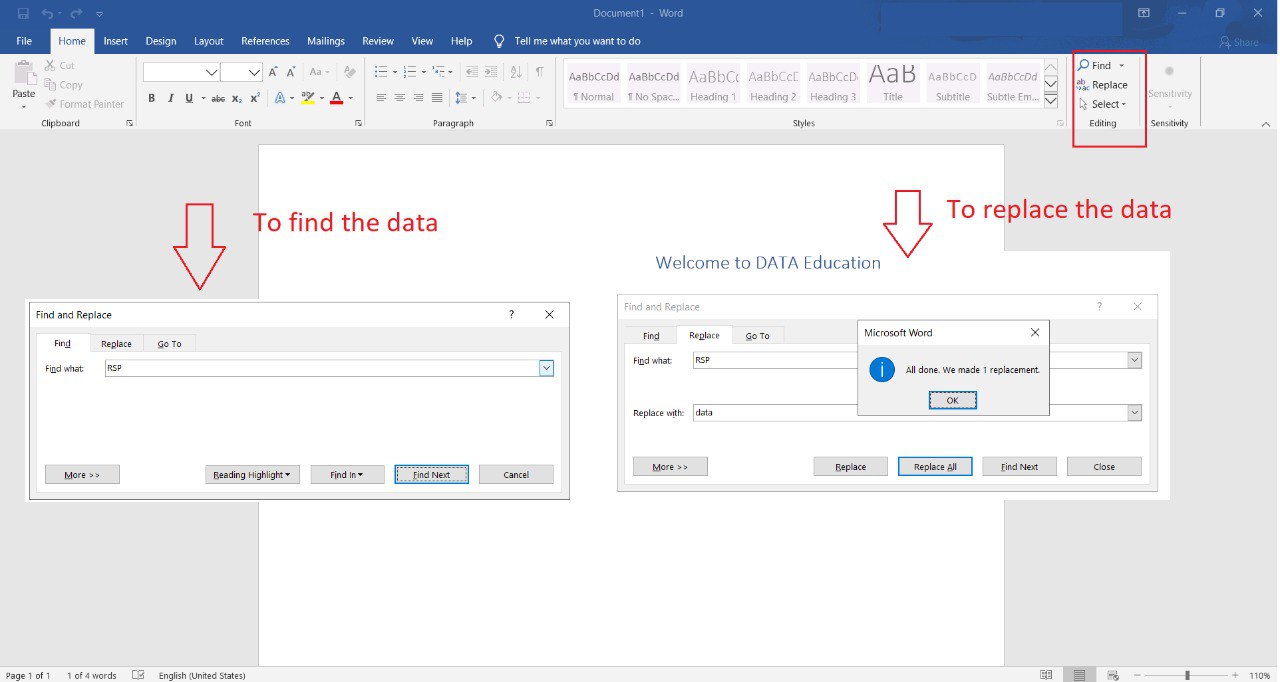Undo the last action

point(47,13)
